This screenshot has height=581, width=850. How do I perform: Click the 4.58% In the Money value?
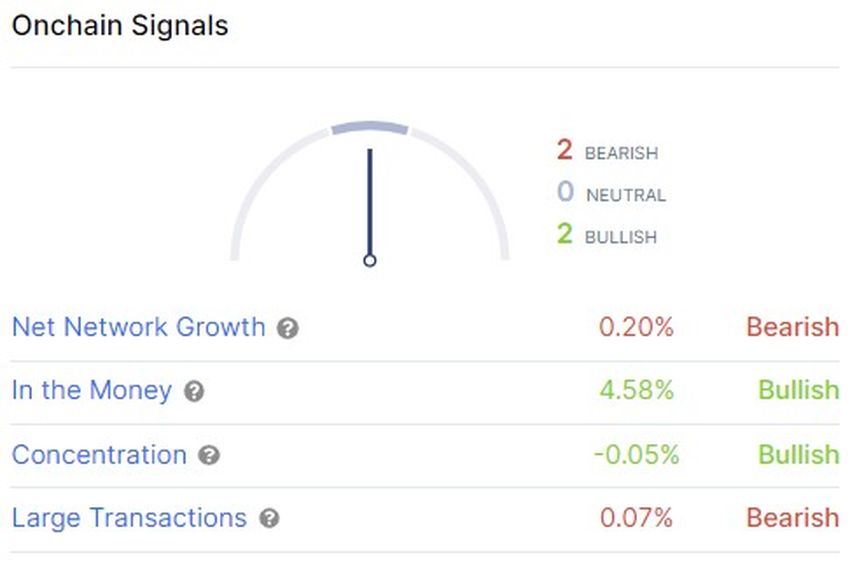pos(636,391)
